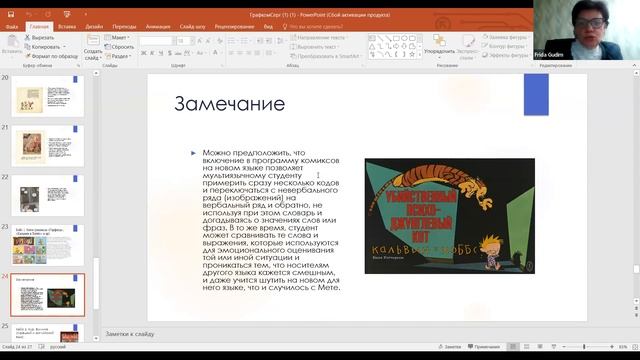
Task: Decrease font size with smaller A
Action: 209,41
